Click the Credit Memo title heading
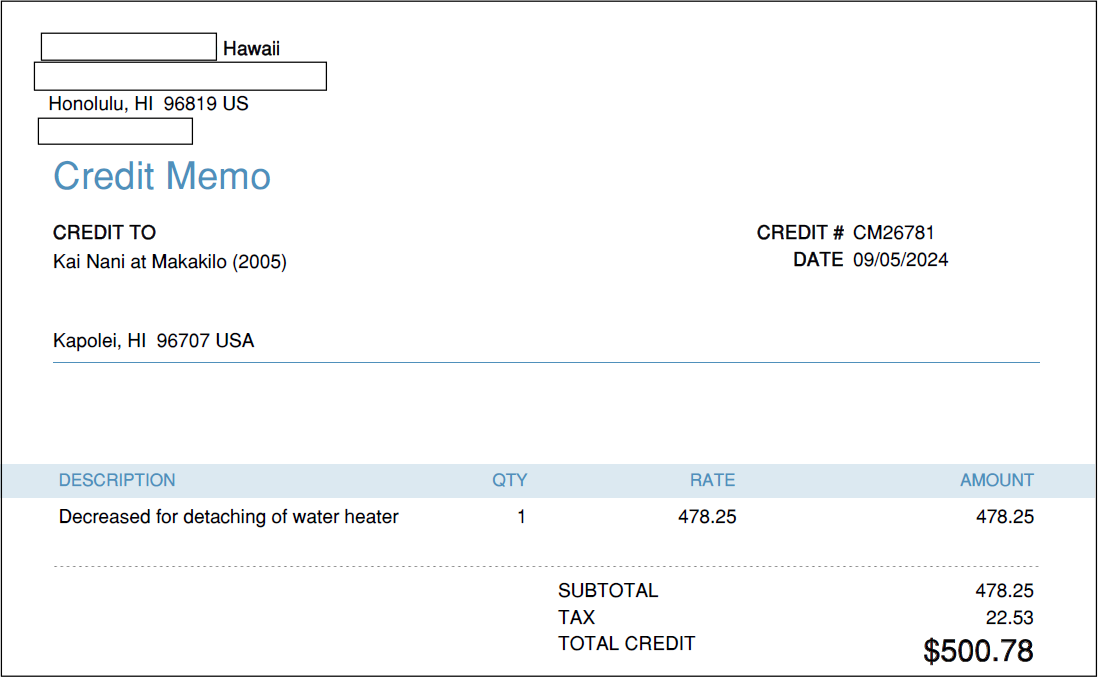 [162, 177]
